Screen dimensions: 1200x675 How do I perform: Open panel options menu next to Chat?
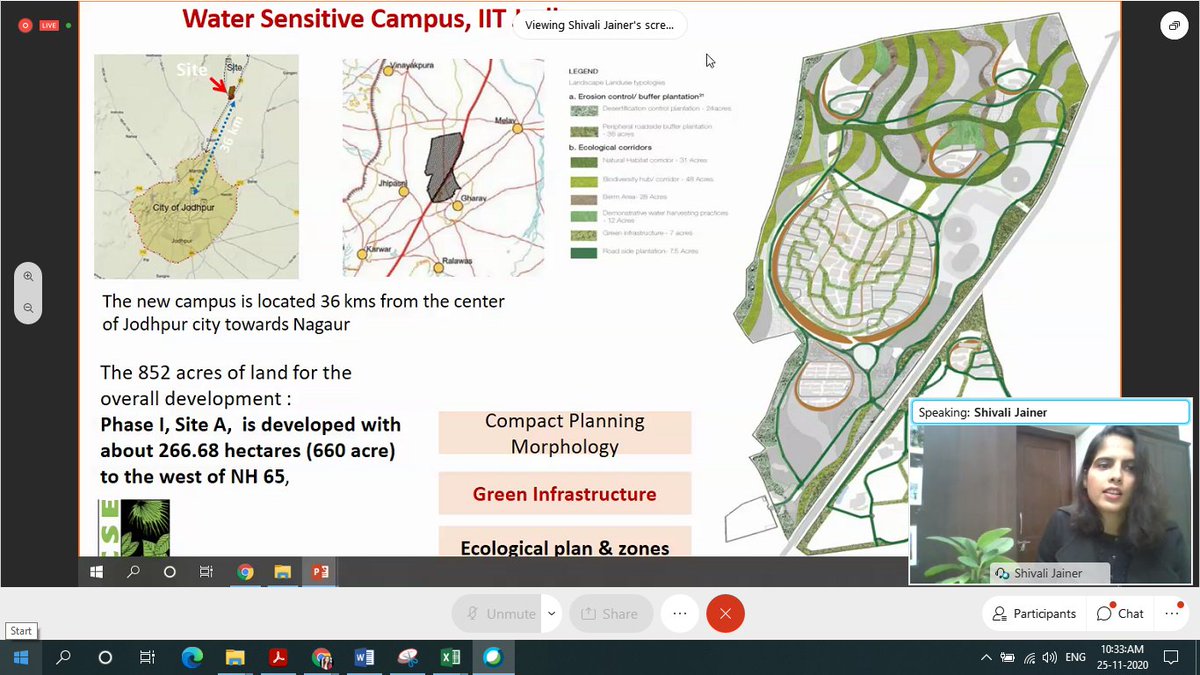pyautogui.click(x=1172, y=614)
